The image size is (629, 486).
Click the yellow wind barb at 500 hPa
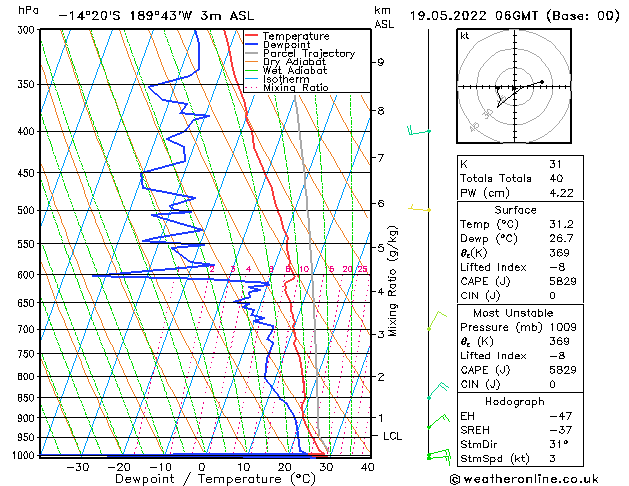(x=418, y=208)
